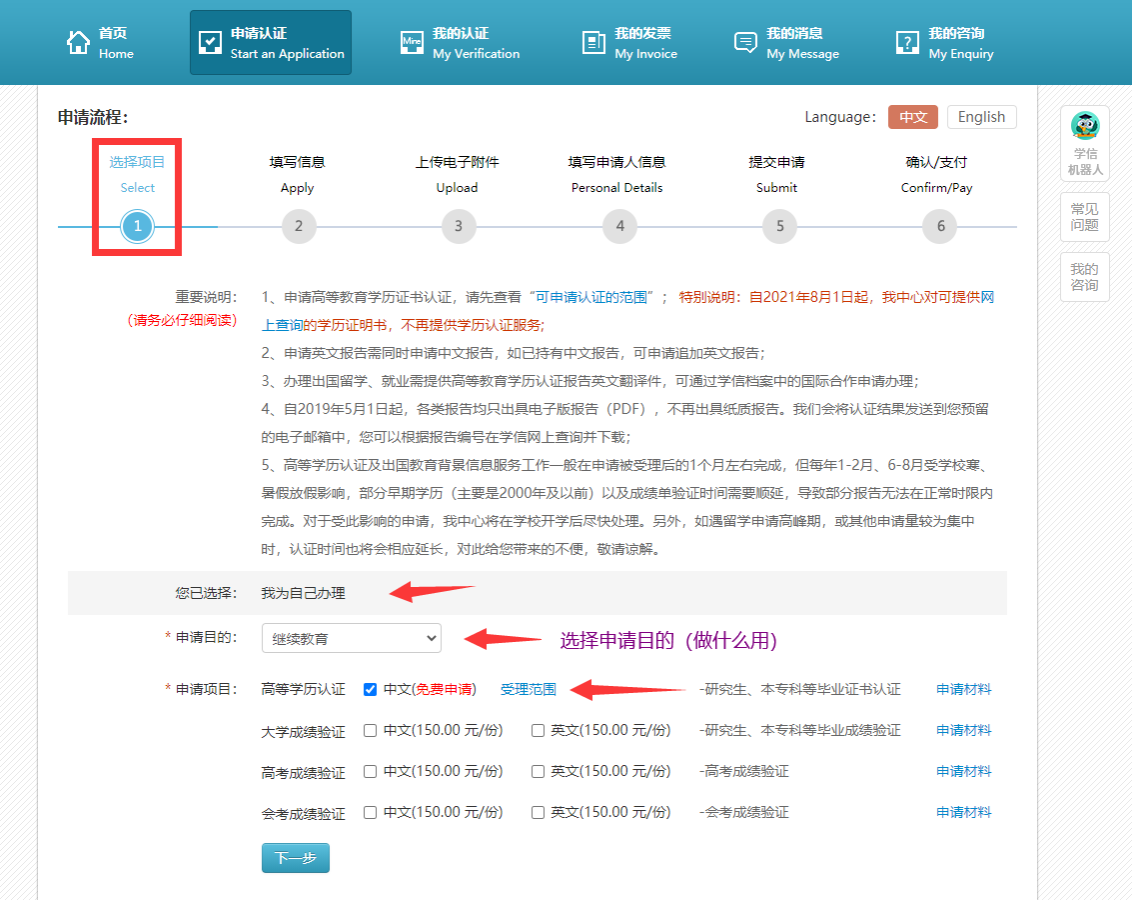
Task: Open the 受理范围 link
Action: tap(528, 689)
